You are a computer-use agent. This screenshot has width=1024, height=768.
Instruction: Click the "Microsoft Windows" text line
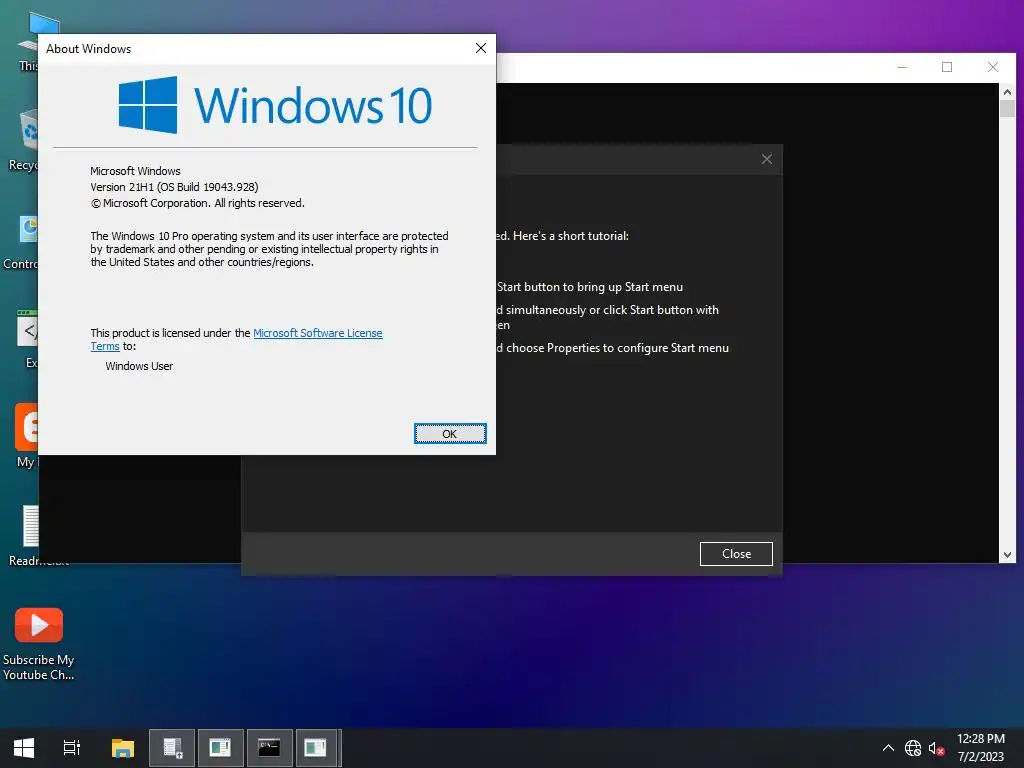[x=135, y=171]
